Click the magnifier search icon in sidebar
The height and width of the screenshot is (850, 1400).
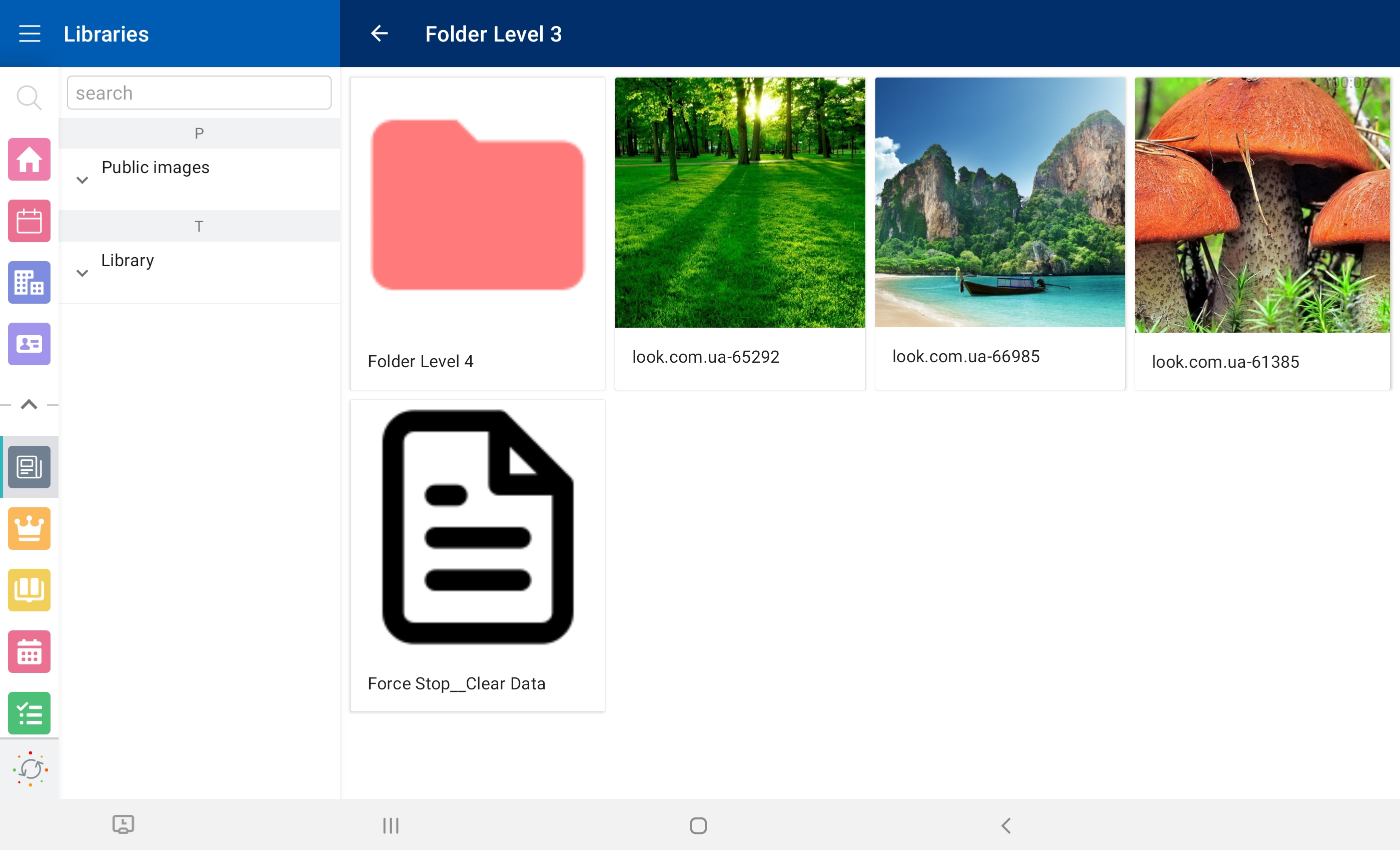[29, 98]
